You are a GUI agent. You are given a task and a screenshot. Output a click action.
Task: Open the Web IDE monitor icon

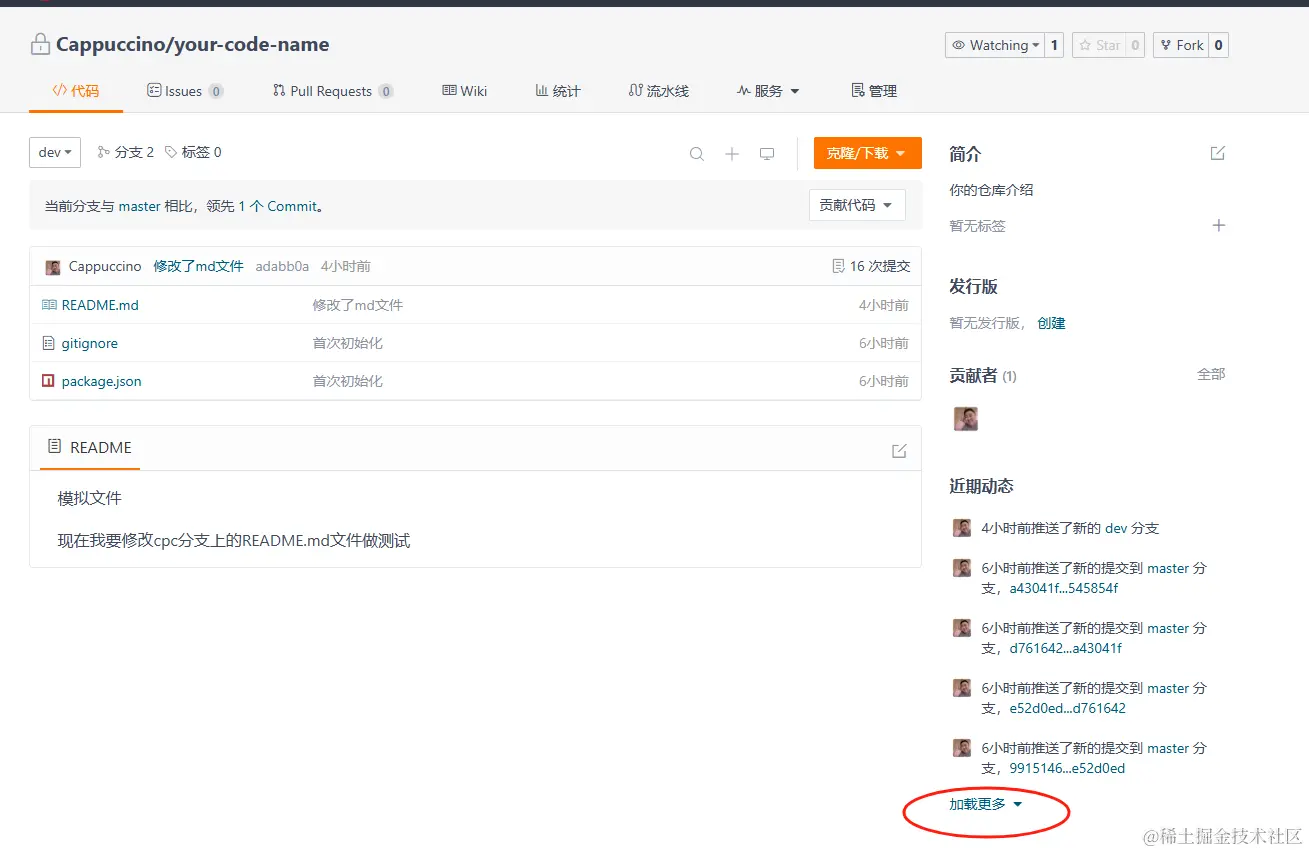pyautogui.click(x=767, y=154)
